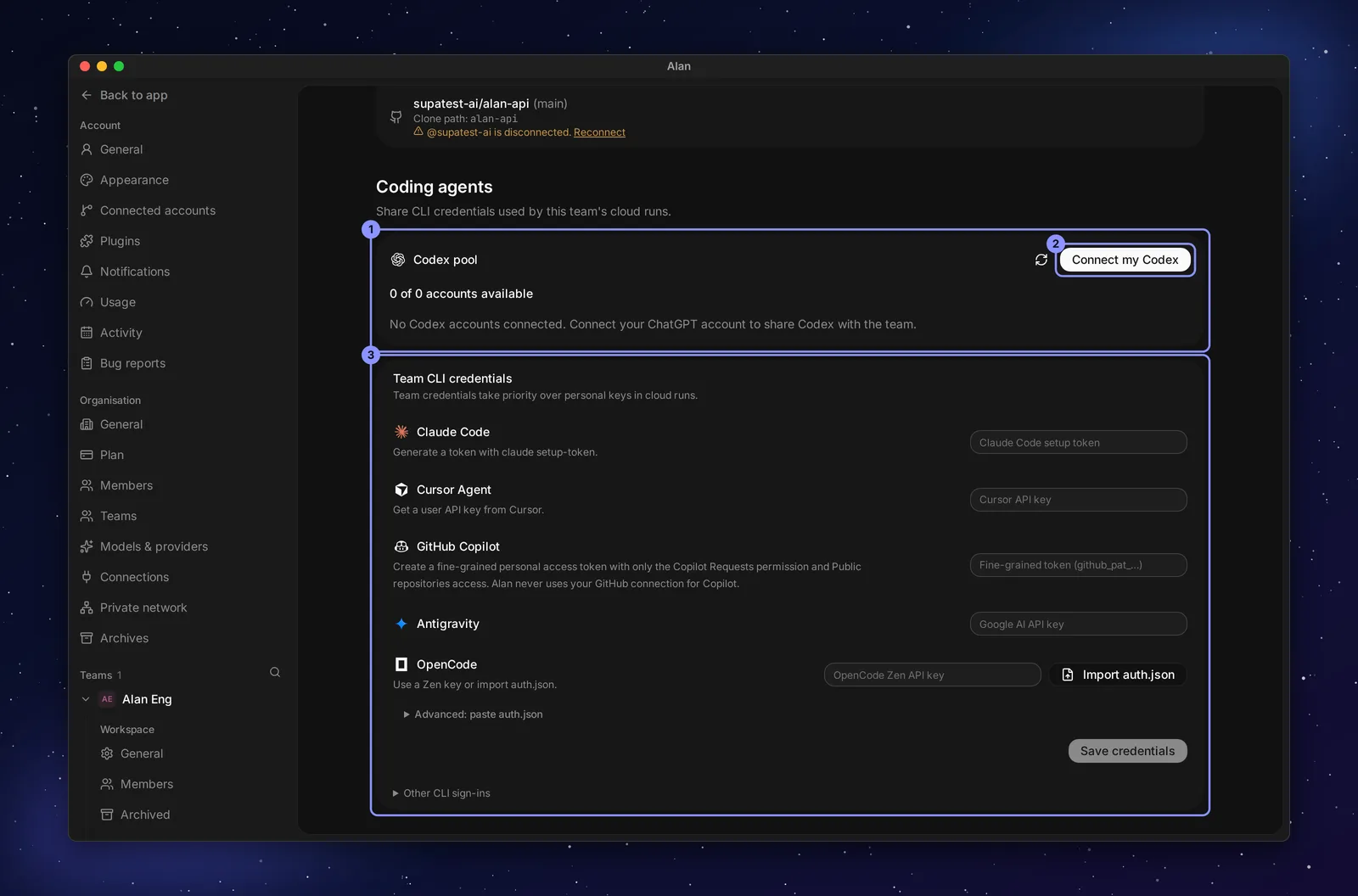Click the refresh icon in Codex pool
This screenshot has height=896, width=1358.
[x=1041, y=260]
